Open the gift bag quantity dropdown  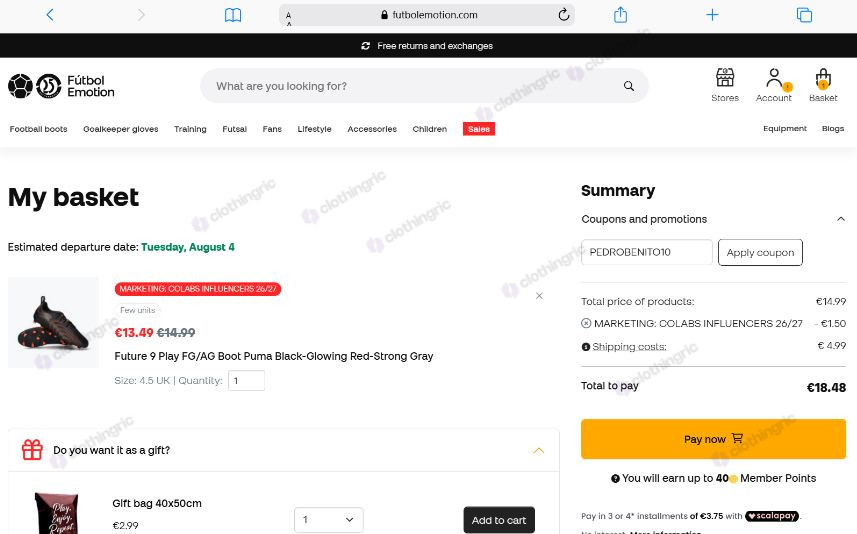point(328,520)
